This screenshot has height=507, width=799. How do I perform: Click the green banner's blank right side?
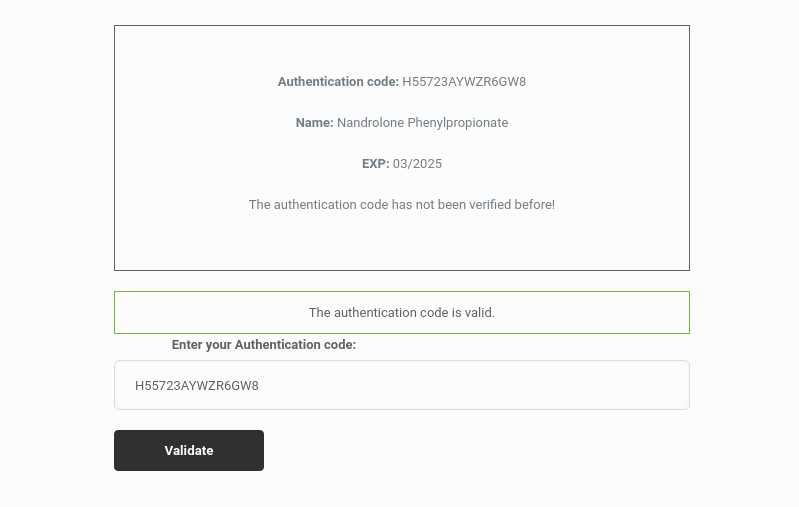596,312
